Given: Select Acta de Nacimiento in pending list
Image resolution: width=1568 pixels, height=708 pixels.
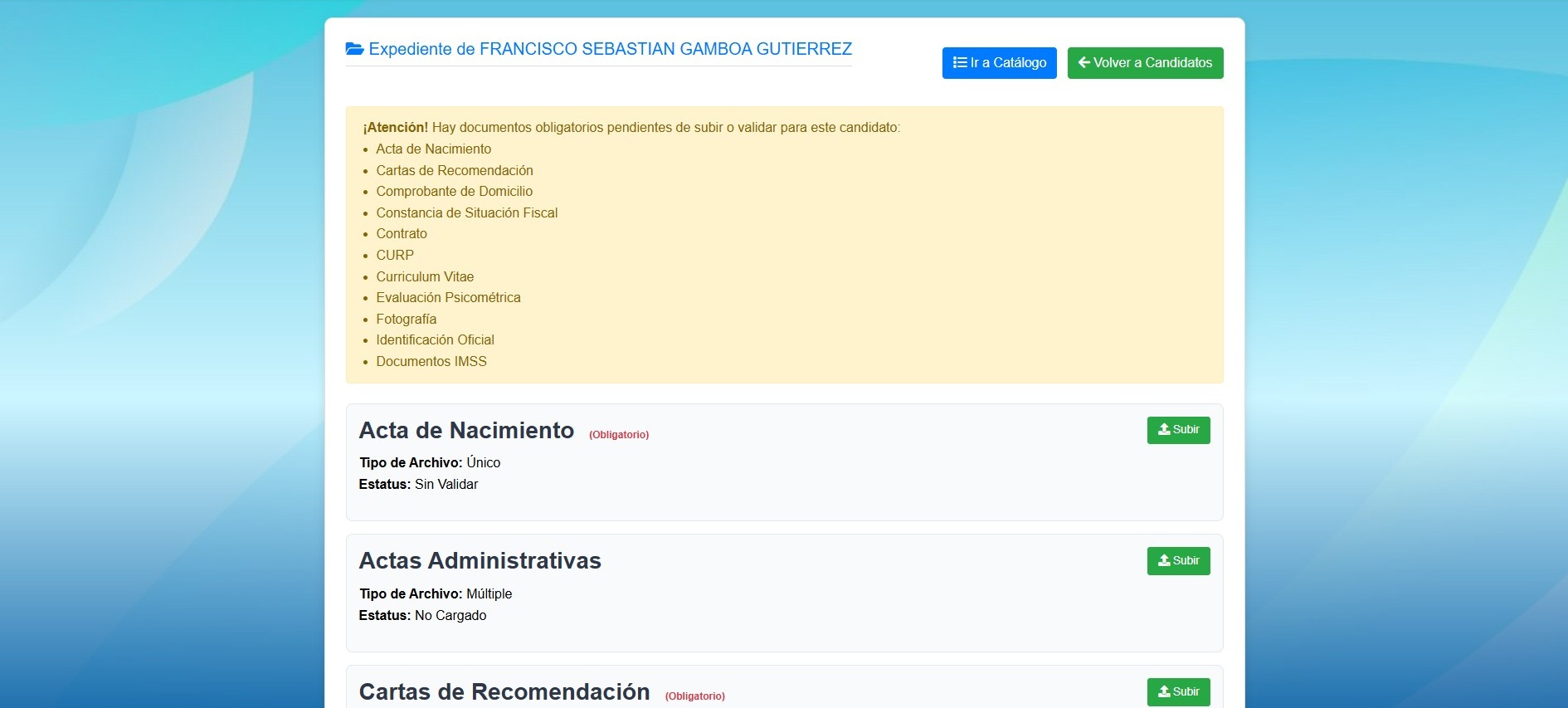Looking at the screenshot, I should [x=433, y=149].
